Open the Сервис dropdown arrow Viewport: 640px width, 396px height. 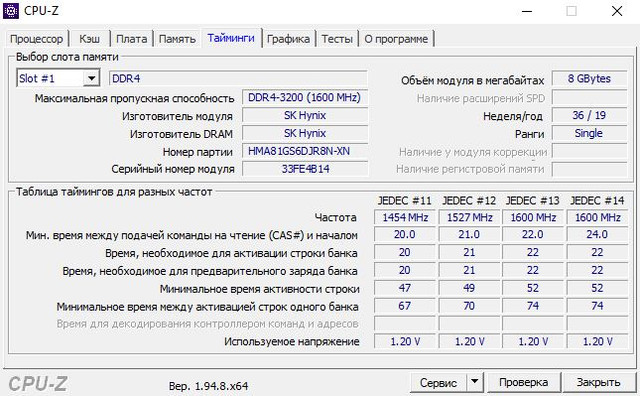[474, 382]
